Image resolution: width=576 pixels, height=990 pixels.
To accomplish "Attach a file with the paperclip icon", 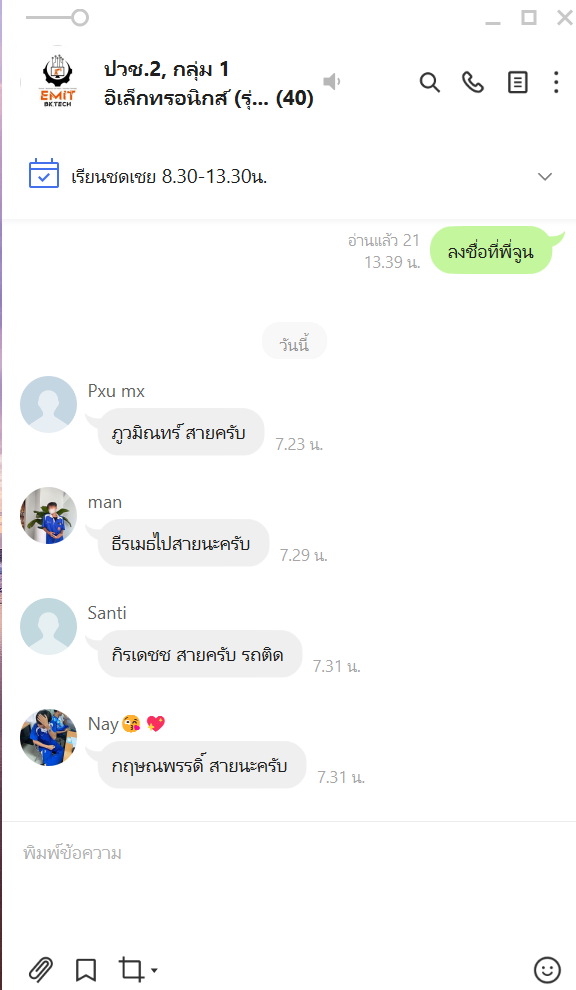I will 40,969.
